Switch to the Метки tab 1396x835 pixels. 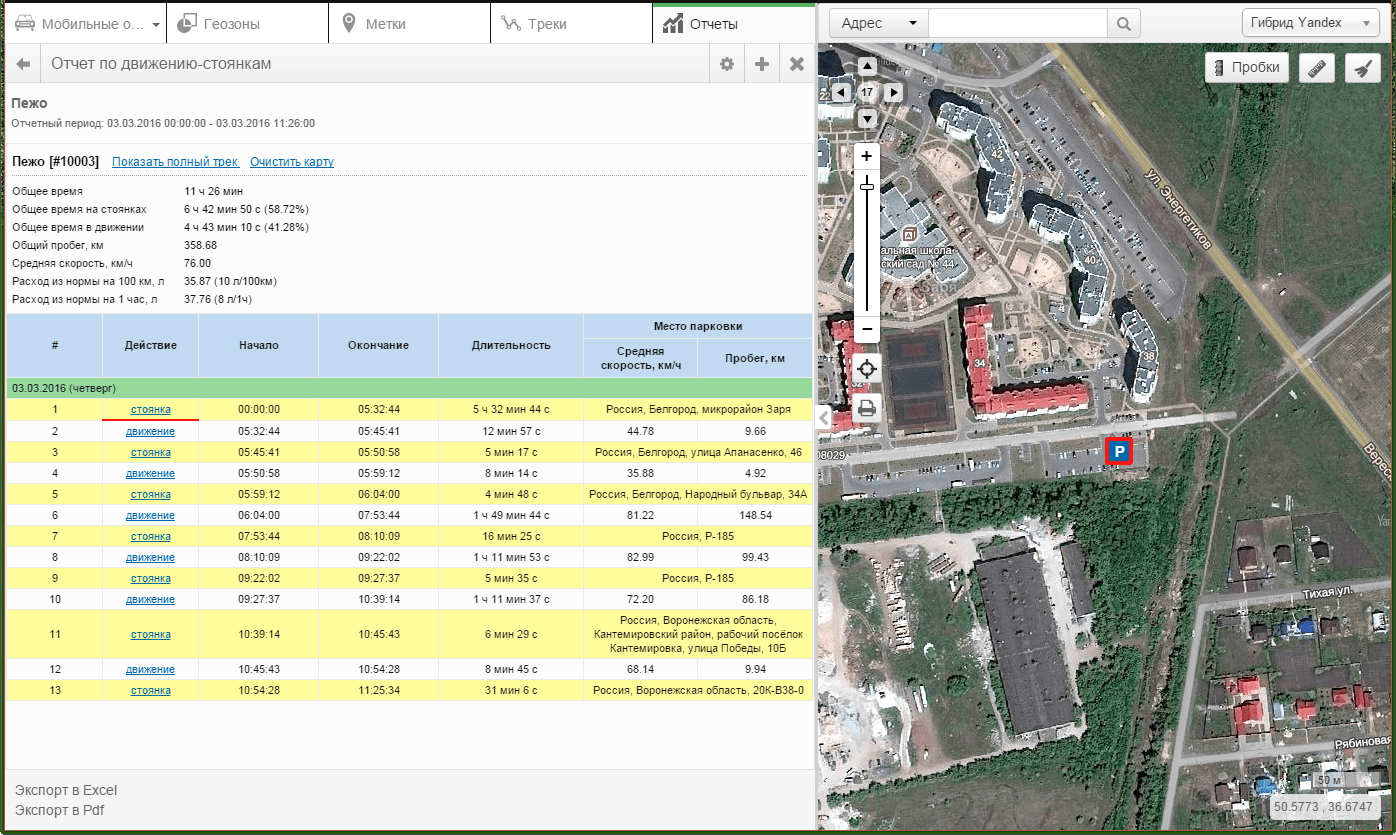(x=409, y=24)
